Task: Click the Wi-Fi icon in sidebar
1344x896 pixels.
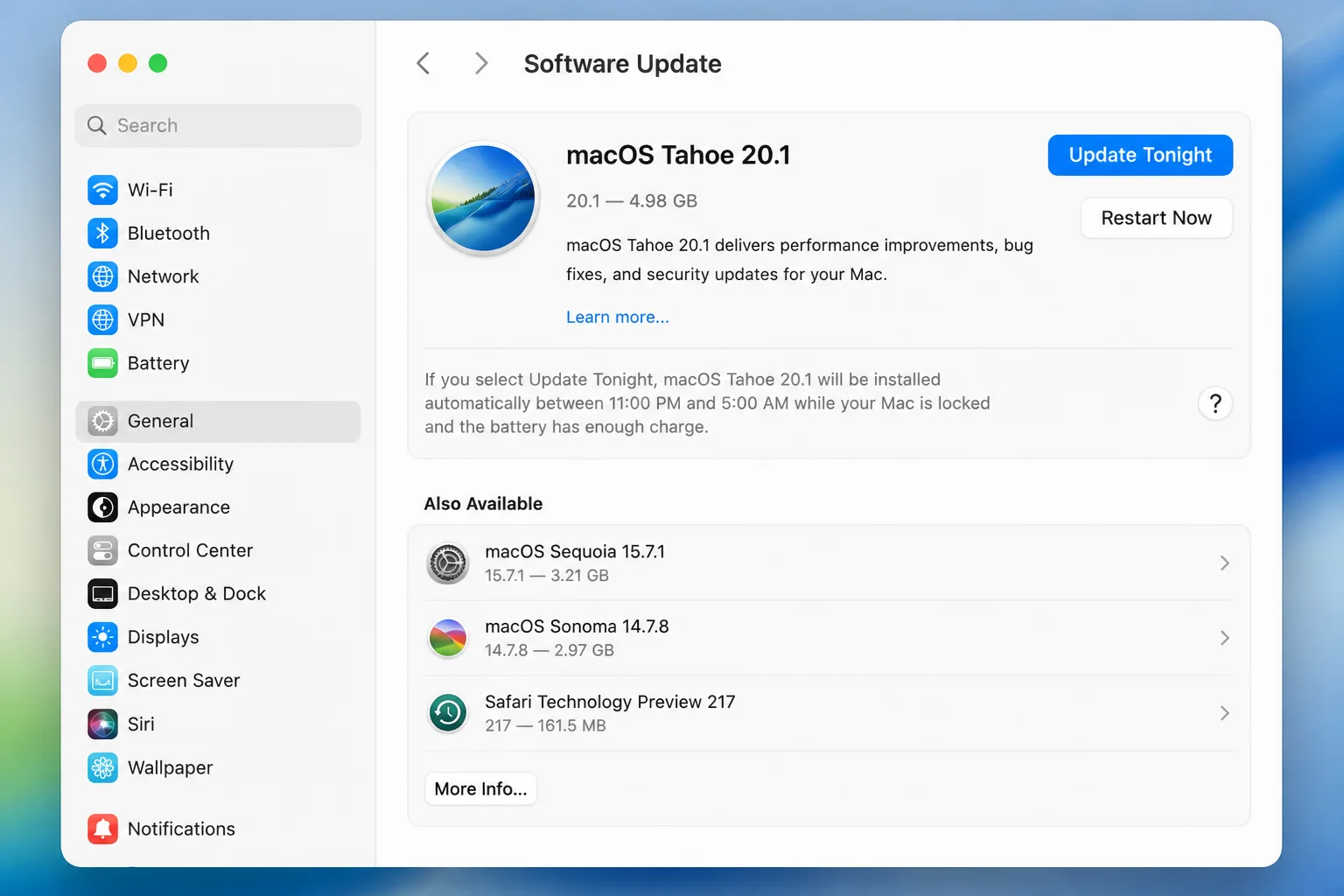Action: click(102, 190)
